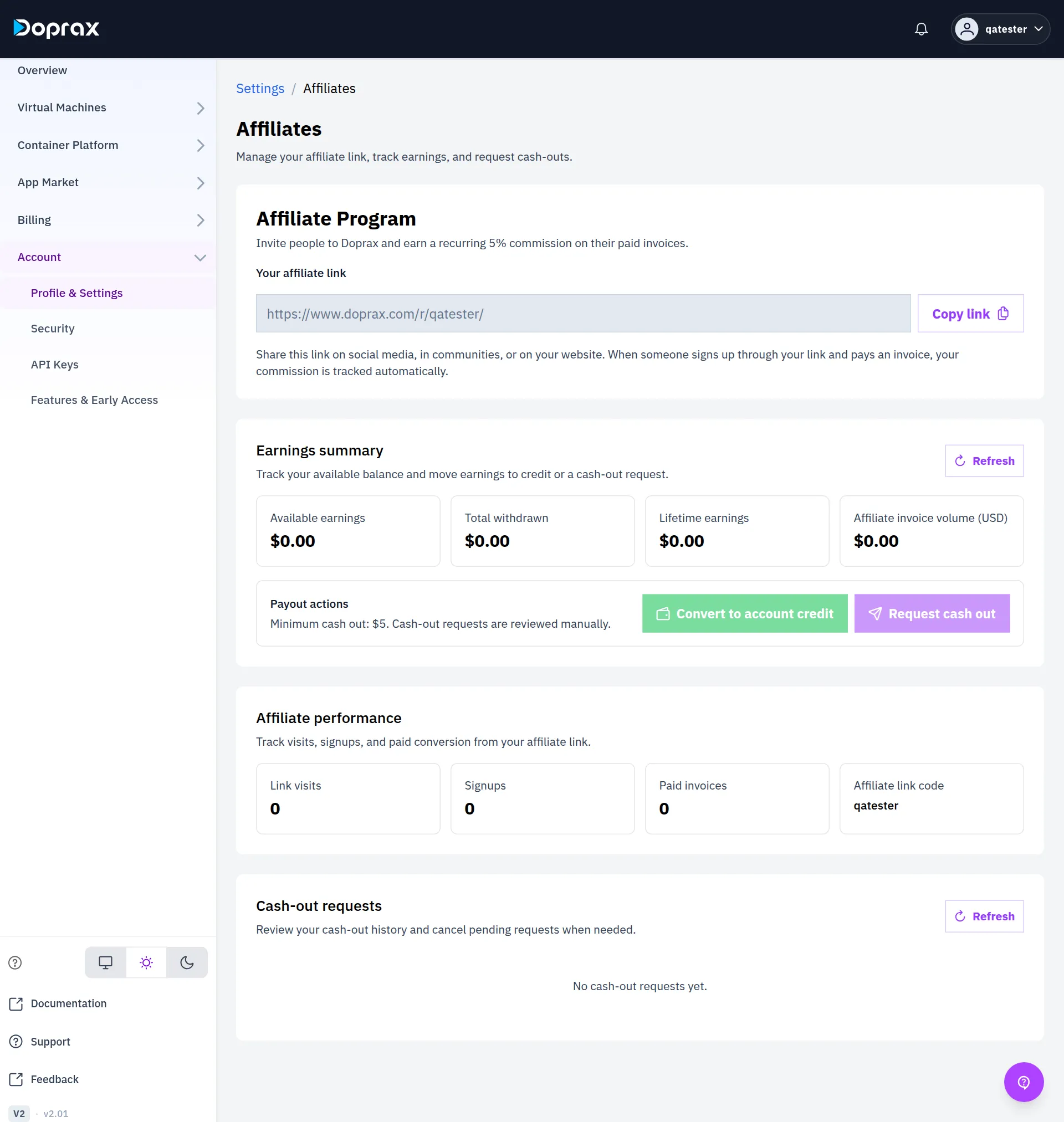Open the notifications bell

921,29
